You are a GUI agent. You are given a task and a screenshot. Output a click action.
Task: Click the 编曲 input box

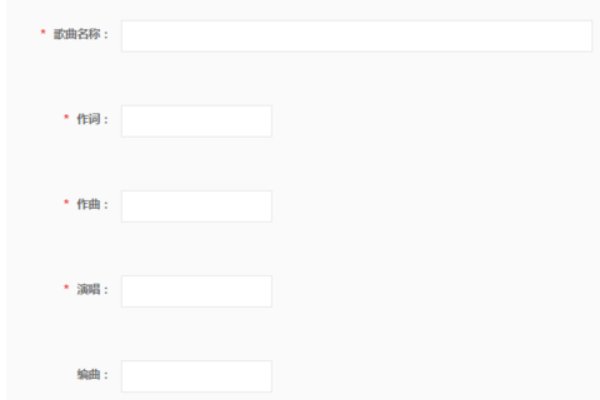(196, 376)
